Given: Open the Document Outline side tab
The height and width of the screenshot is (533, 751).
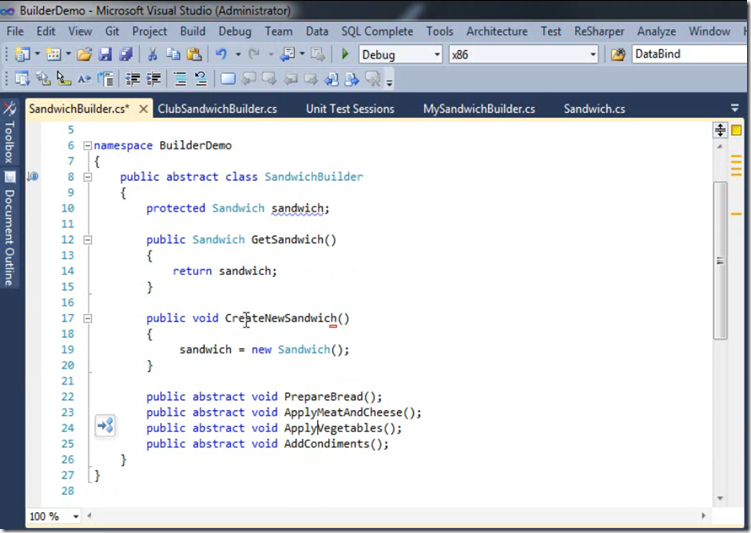Looking at the screenshot, I should (x=10, y=229).
